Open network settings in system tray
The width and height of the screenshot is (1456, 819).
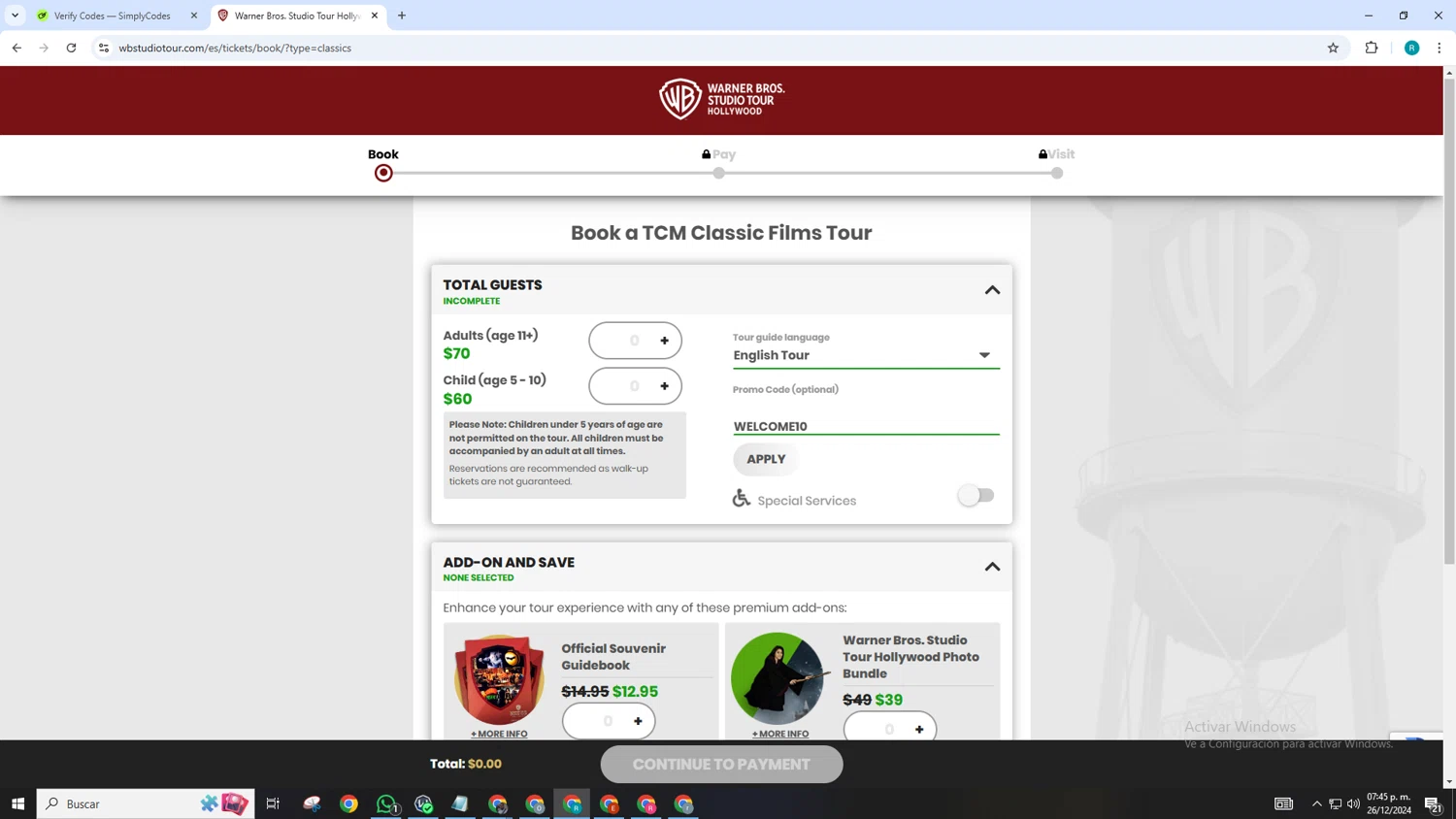coord(1336,803)
